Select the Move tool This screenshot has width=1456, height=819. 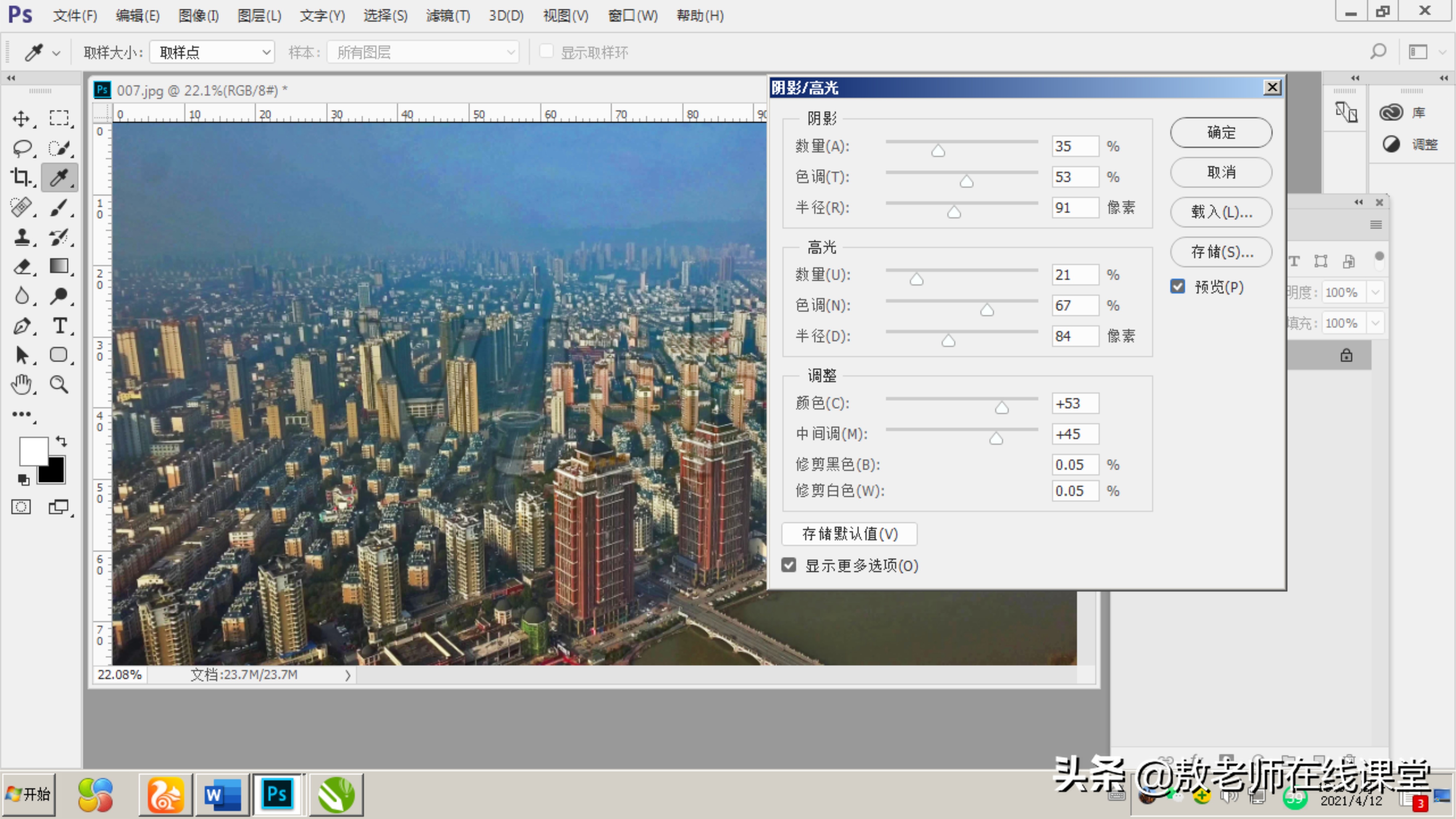(x=22, y=119)
